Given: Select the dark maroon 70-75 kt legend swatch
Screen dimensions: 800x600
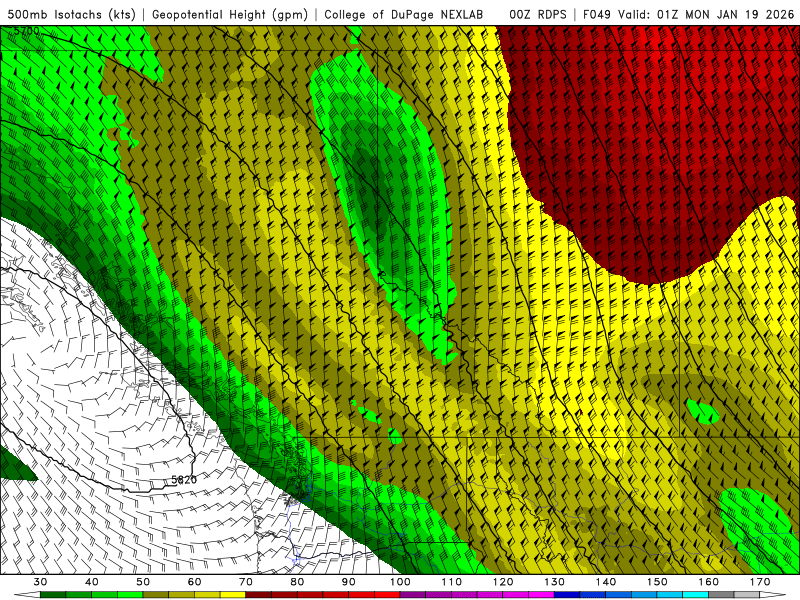Looking at the screenshot, I should (x=259, y=596).
